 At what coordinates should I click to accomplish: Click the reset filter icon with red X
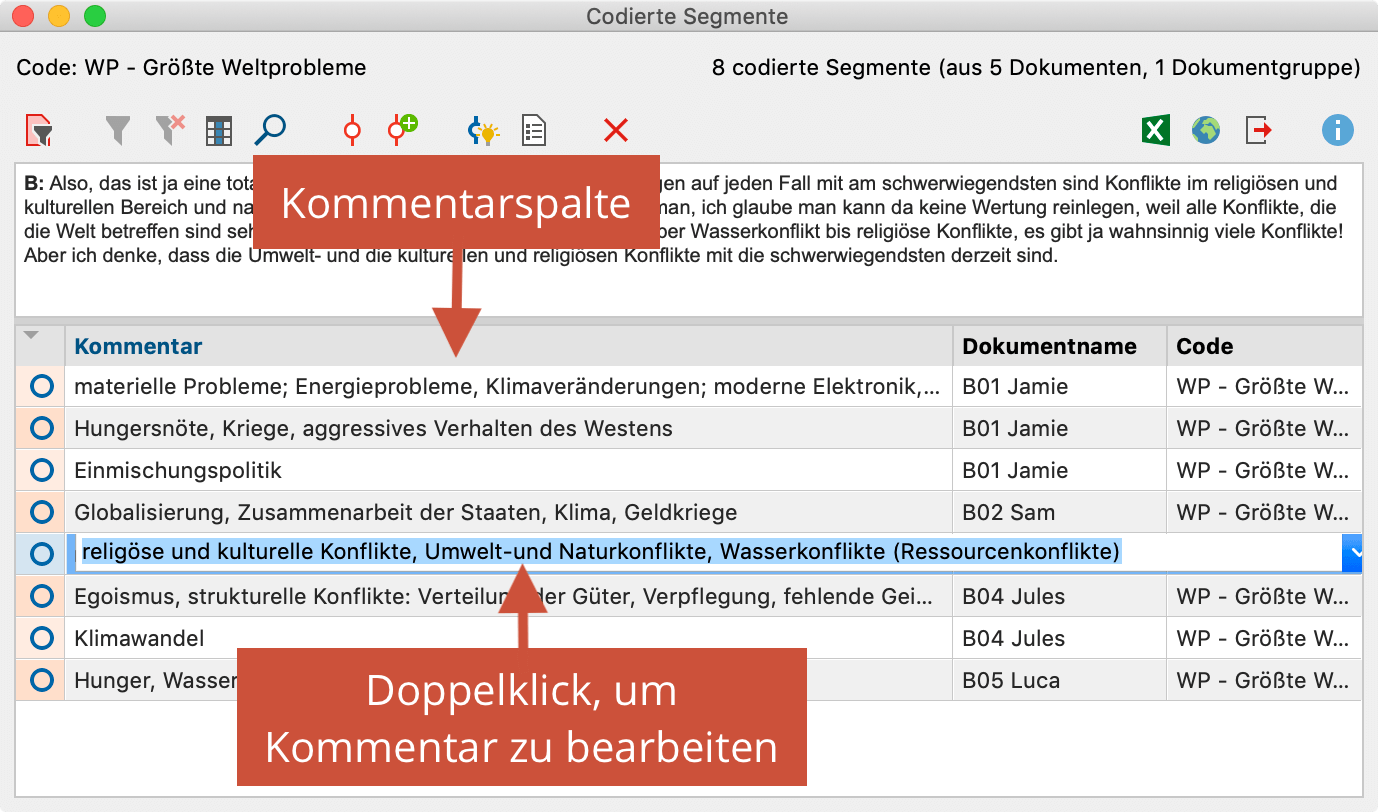pos(170,130)
